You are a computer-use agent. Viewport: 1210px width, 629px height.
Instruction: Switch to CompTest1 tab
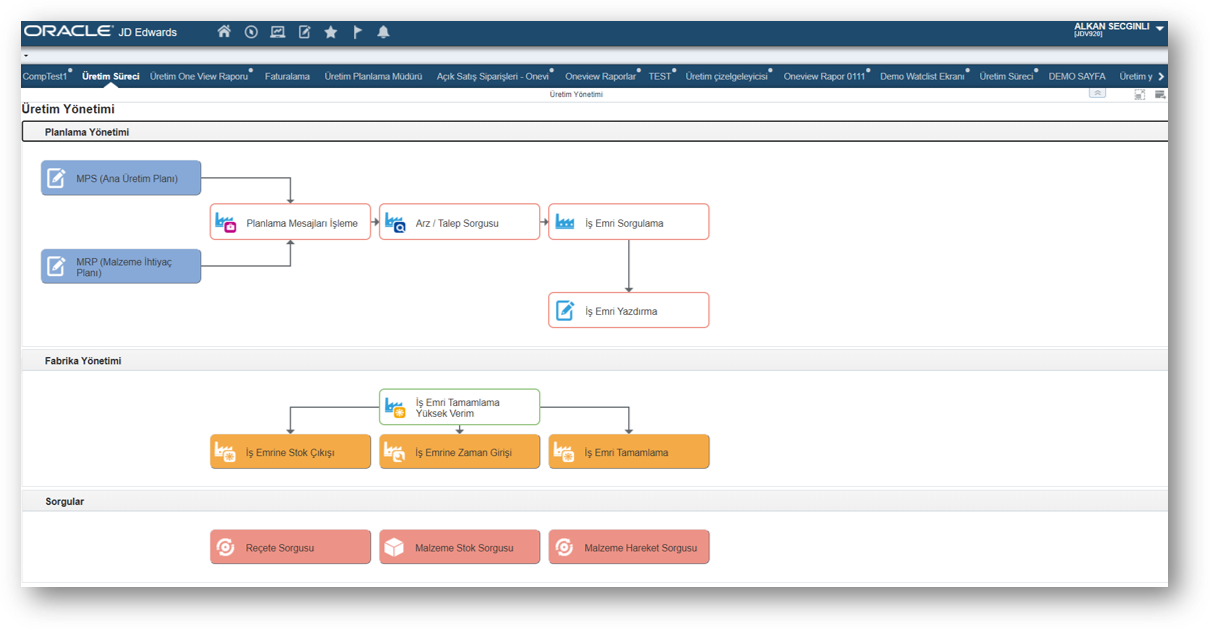point(46,76)
